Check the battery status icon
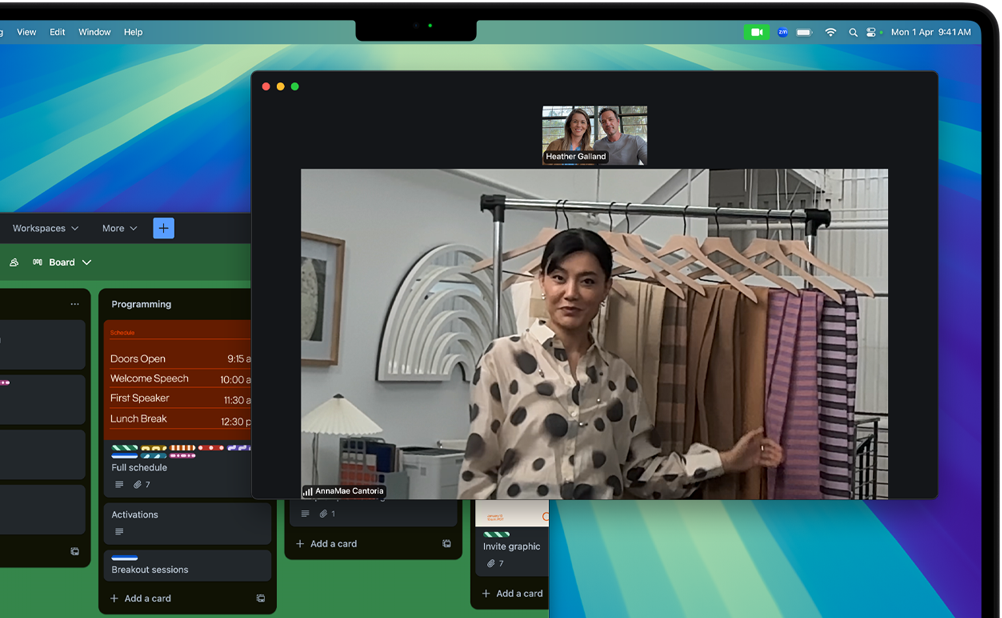This screenshot has height=618, width=1002. 805,32
